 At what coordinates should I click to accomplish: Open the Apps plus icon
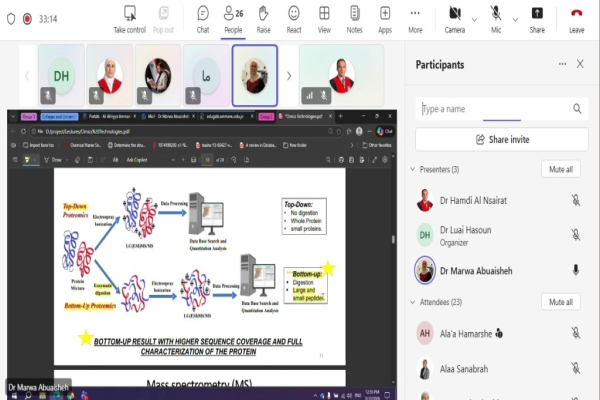click(384, 17)
